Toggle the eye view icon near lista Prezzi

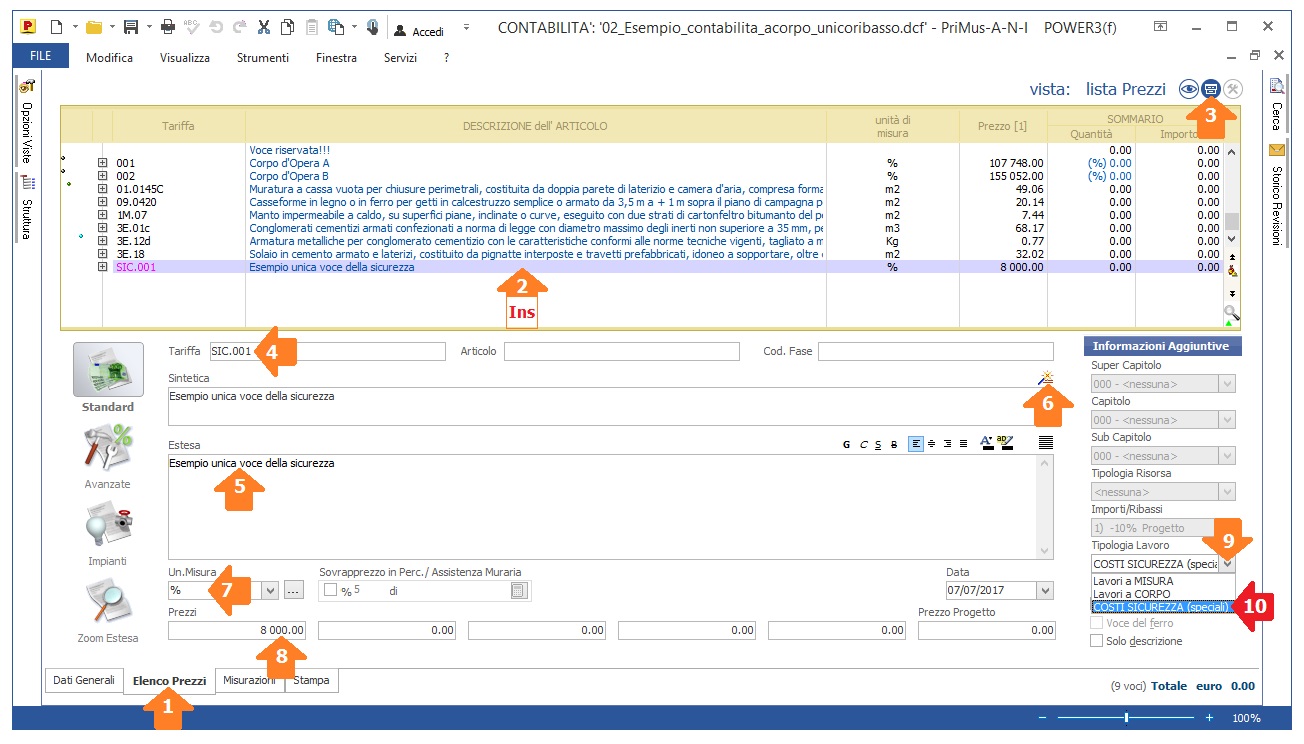pos(1188,89)
